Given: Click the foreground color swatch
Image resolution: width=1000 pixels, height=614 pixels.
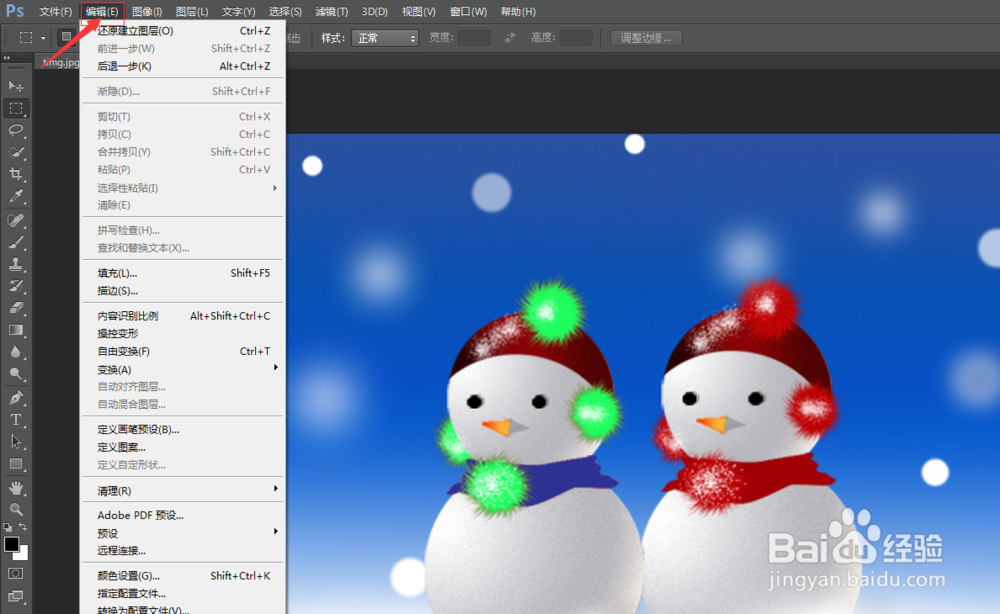Looking at the screenshot, I should pos(11,545).
